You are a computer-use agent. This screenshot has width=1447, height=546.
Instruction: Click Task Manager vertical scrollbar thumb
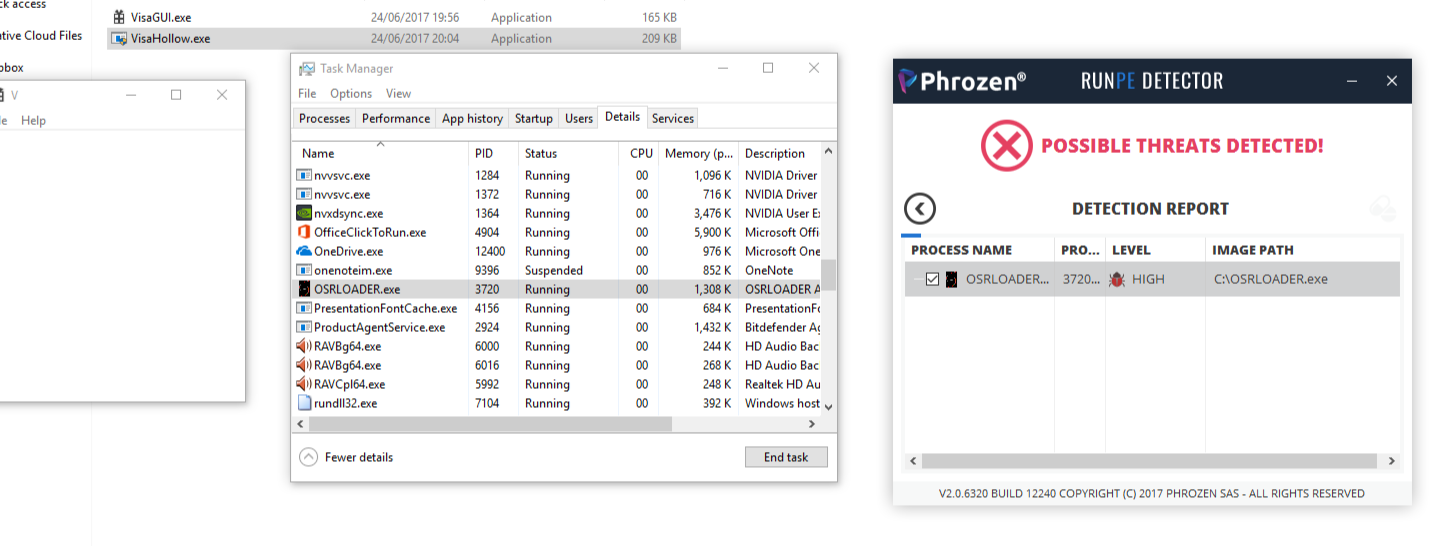click(x=828, y=274)
